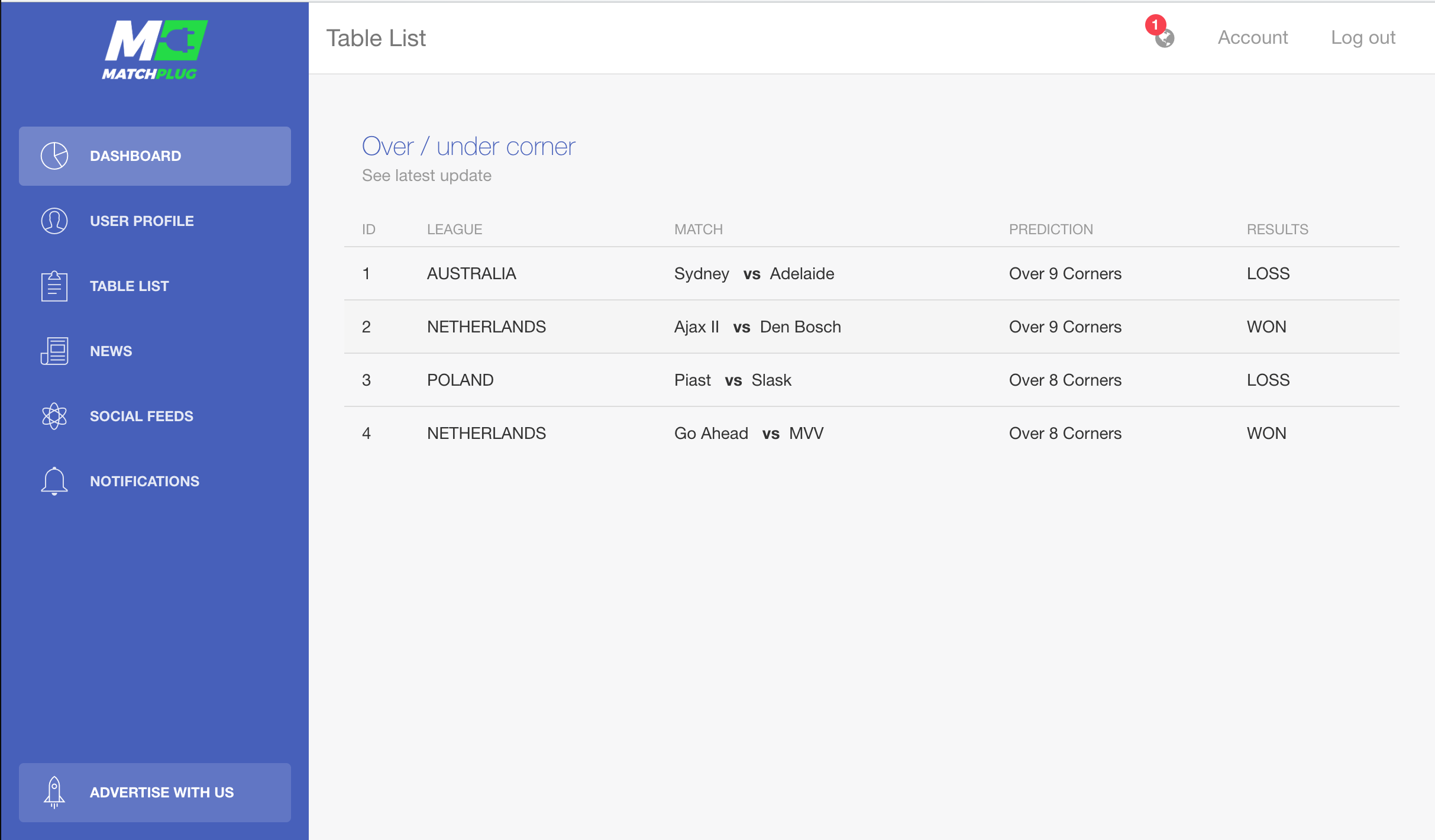
Task: Click Over 9 Corners in Ajax II row
Action: 1065,327
